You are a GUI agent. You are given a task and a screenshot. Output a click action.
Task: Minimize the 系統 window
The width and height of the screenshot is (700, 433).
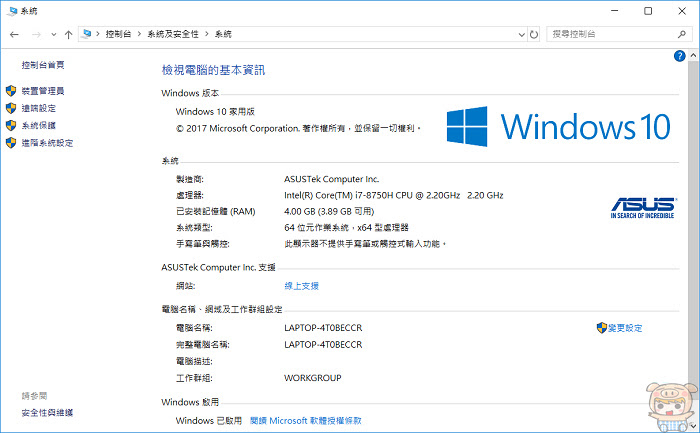[614, 11]
